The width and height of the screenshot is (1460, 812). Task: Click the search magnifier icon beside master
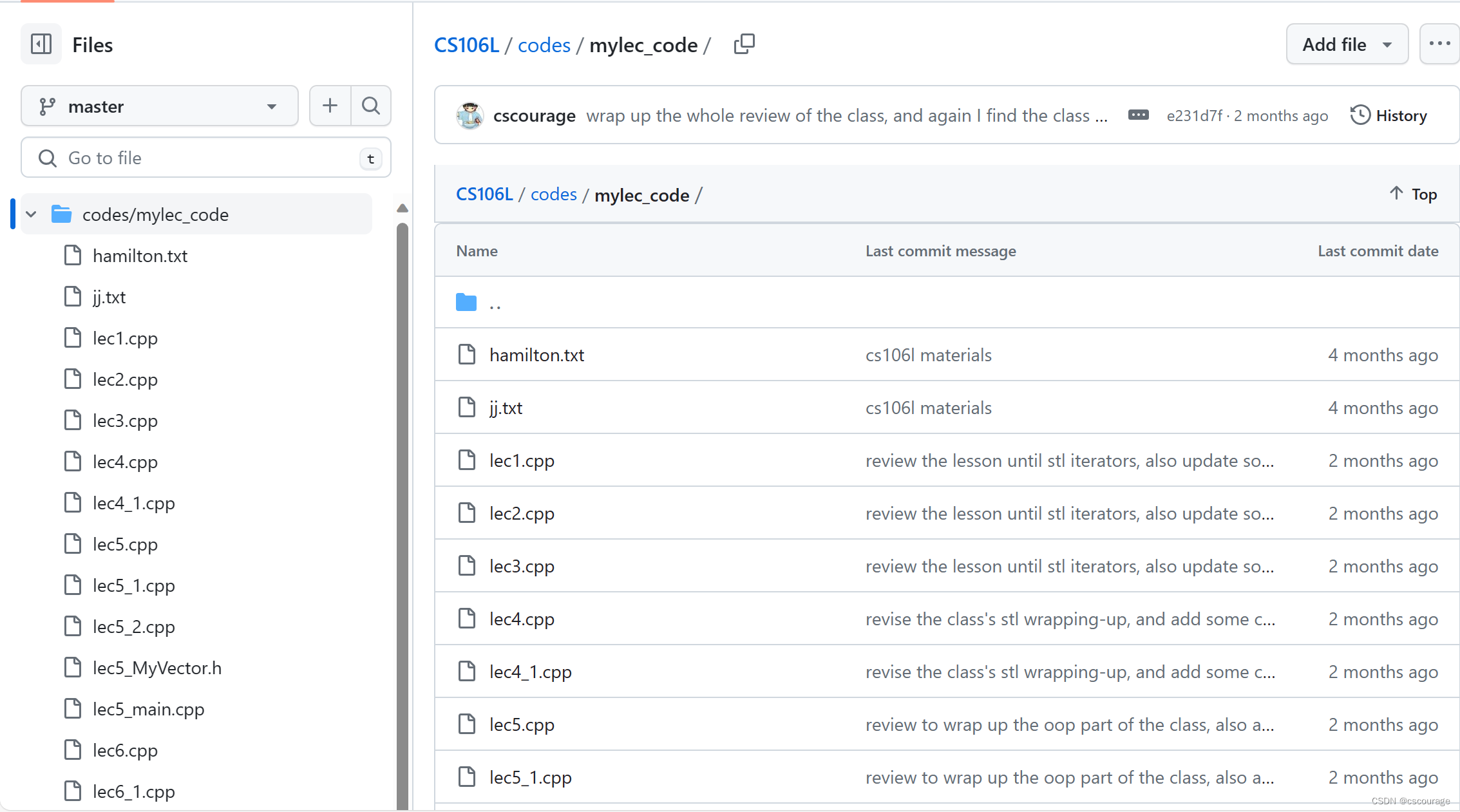(371, 106)
